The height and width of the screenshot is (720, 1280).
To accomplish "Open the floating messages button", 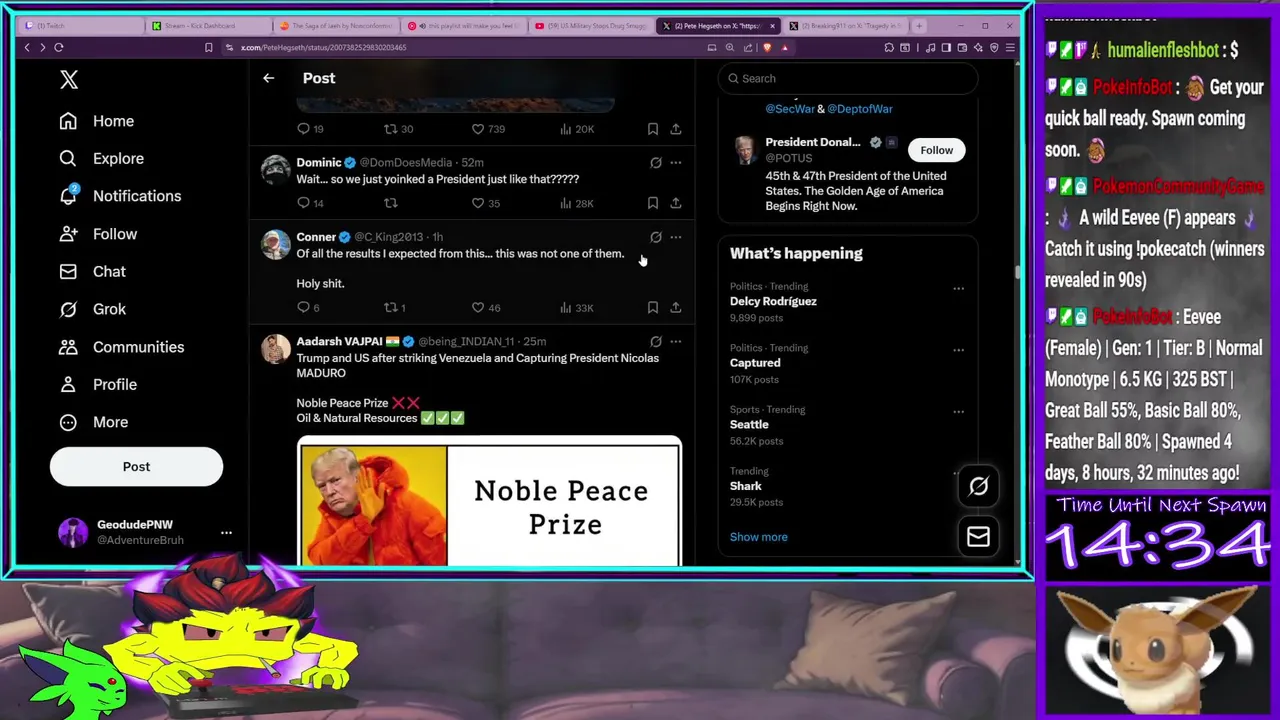I will [978, 537].
